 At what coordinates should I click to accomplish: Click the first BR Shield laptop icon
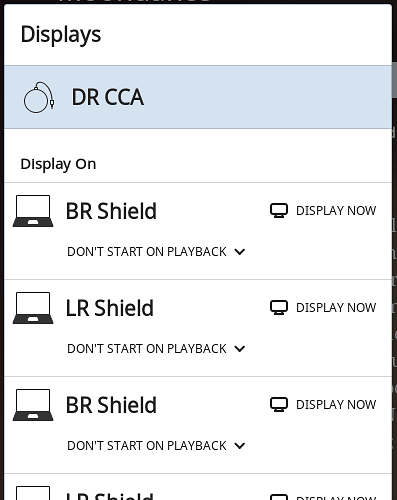click(33, 211)
